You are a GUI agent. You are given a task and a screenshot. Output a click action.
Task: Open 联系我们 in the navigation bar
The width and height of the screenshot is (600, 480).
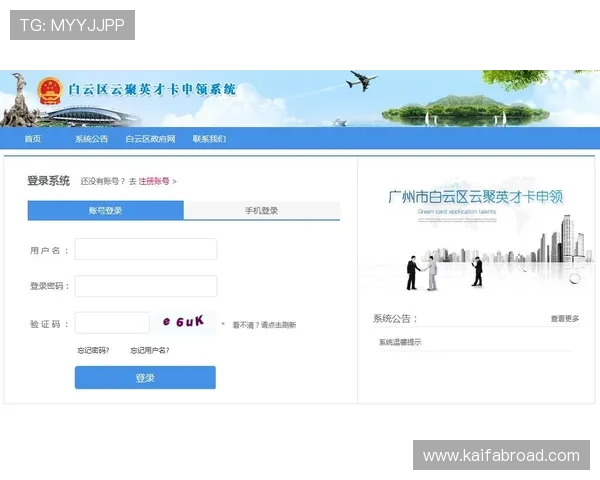[x=209, y=139]
